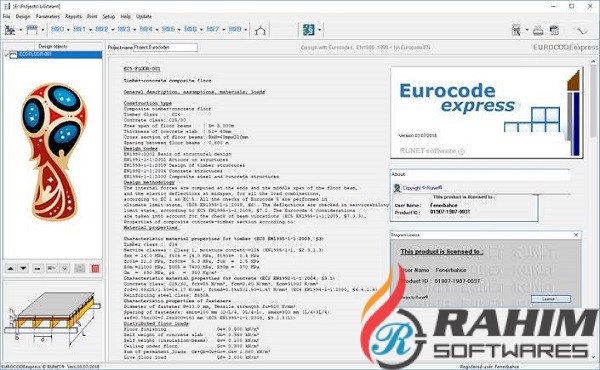600x370 pixels.
Task: Select the EC5 Eurocode toolbar button
Action: click(x=168, y=29)
